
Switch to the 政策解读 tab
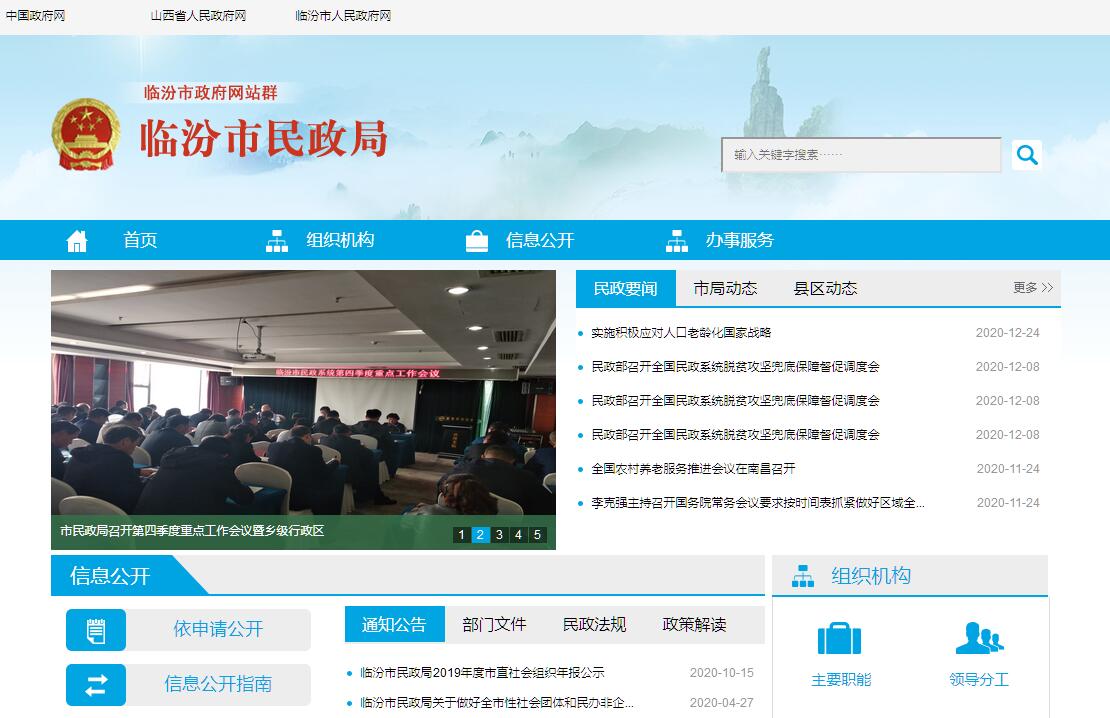point(694,625)
